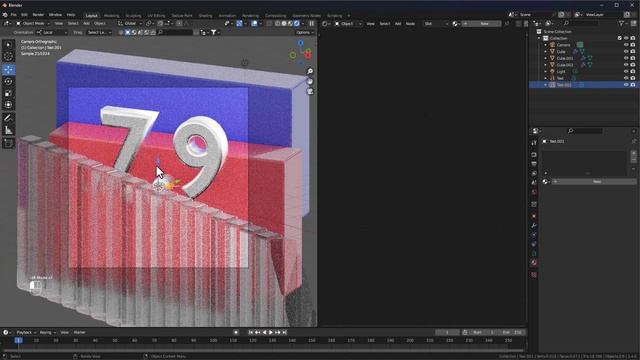Select the Transform tool in viewport toolbar

8,105
